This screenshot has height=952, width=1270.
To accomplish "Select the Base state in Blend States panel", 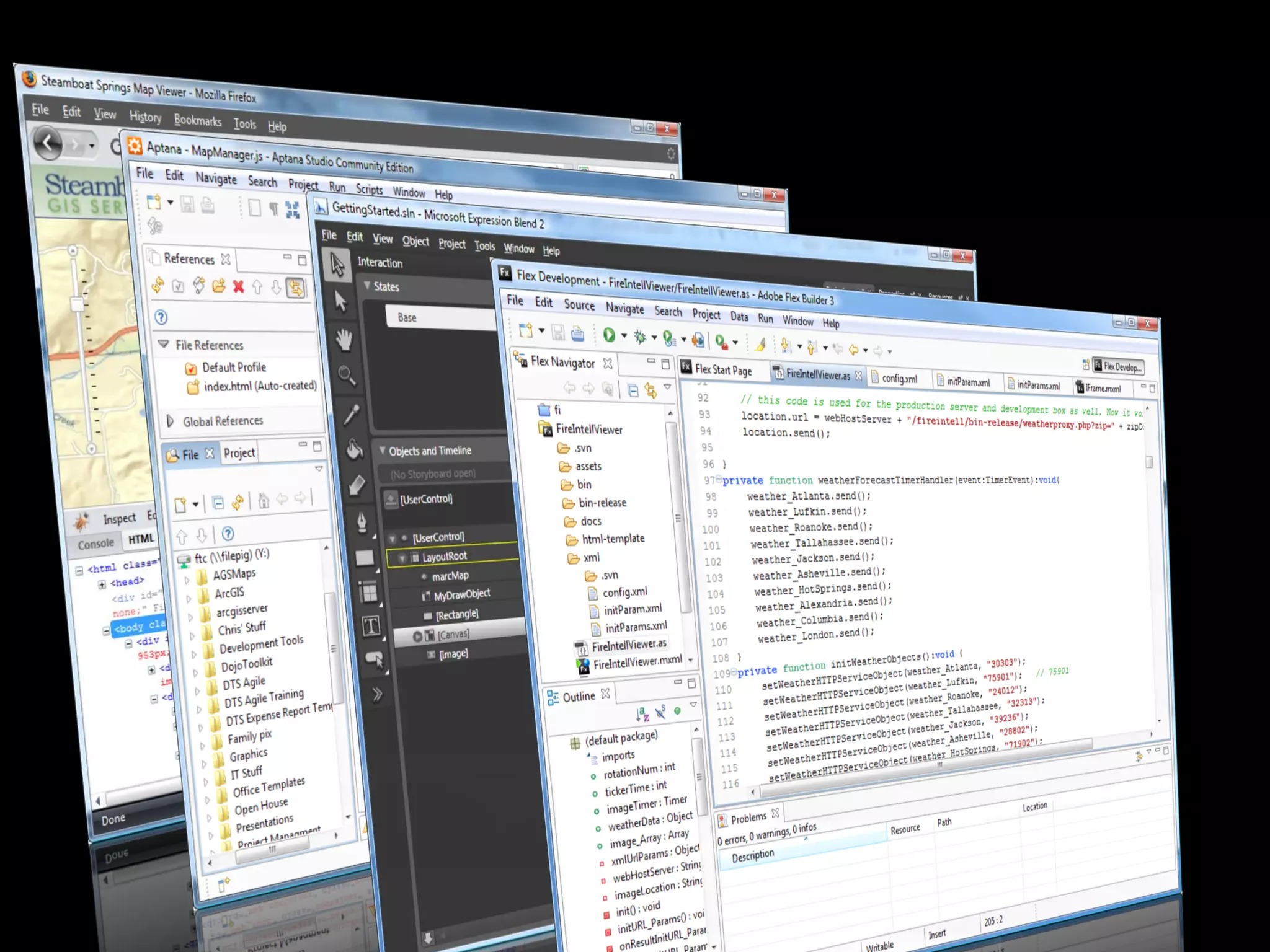I will click(x=442, y=318).
